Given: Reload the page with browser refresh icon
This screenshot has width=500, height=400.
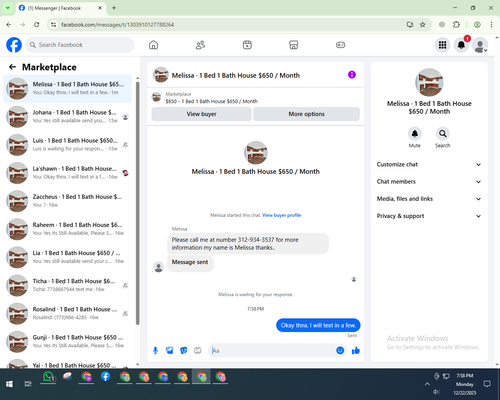Looking at the screenshot, I should pos(37,24).
